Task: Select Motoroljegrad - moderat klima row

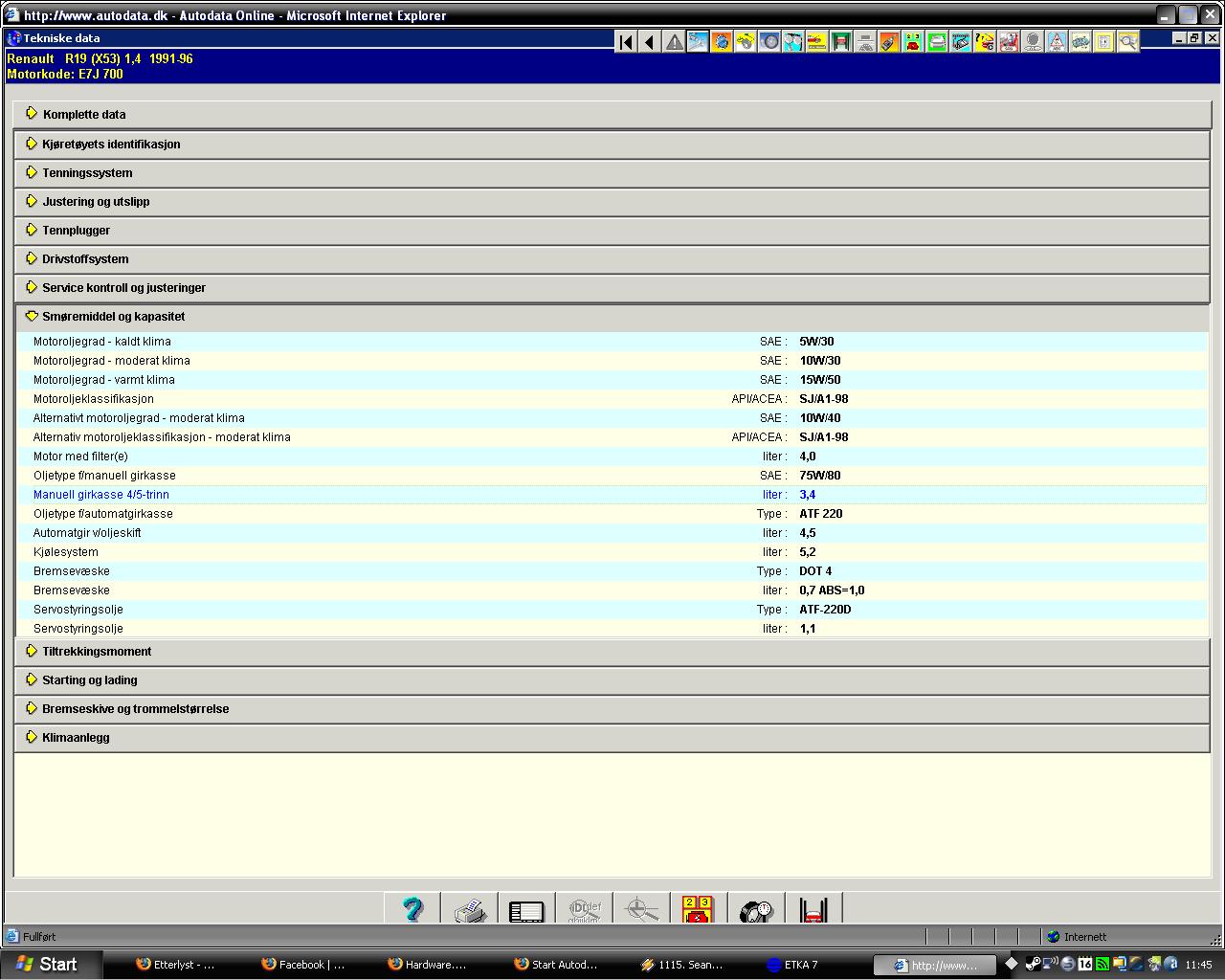Action: [x=612, y=361]
